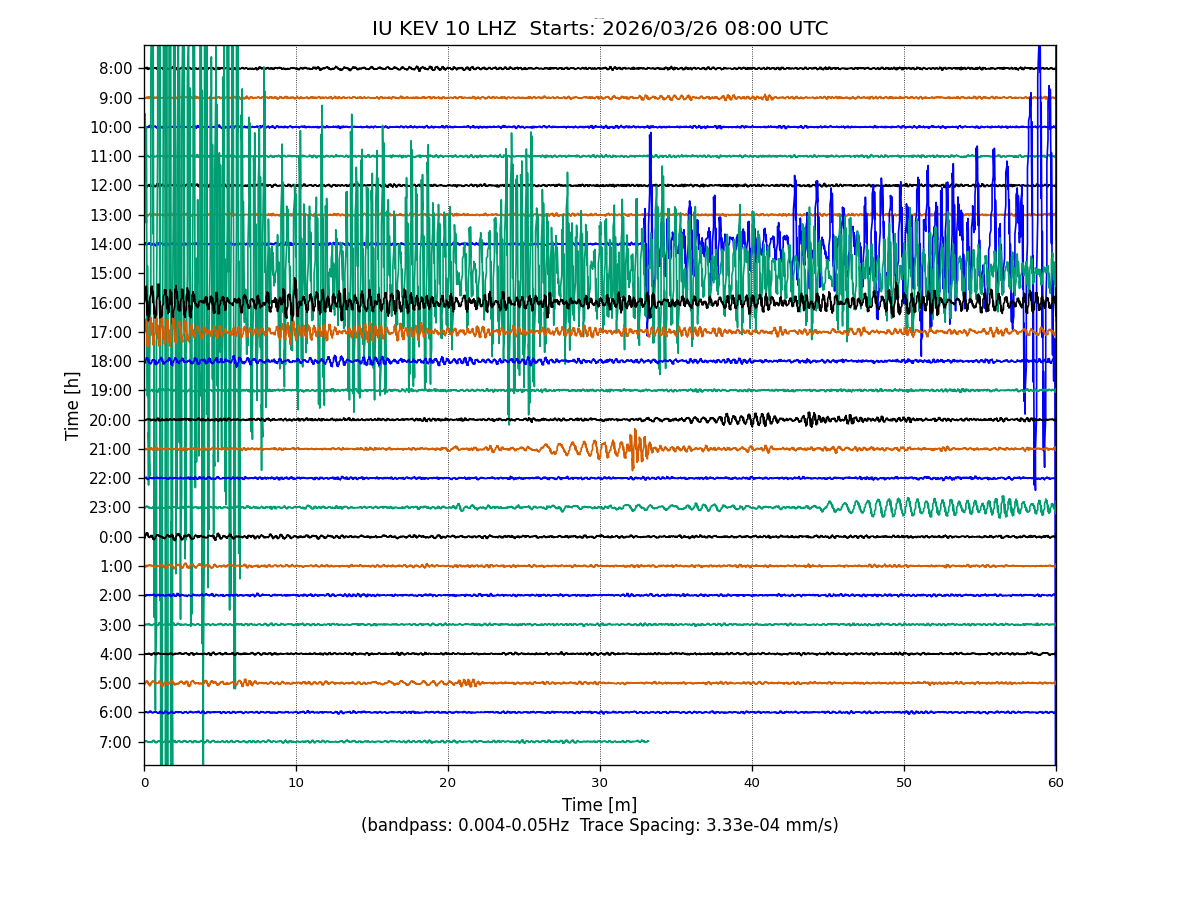
Task: Click the 50 minute x-axis tick label
Action: pos(904,783)
